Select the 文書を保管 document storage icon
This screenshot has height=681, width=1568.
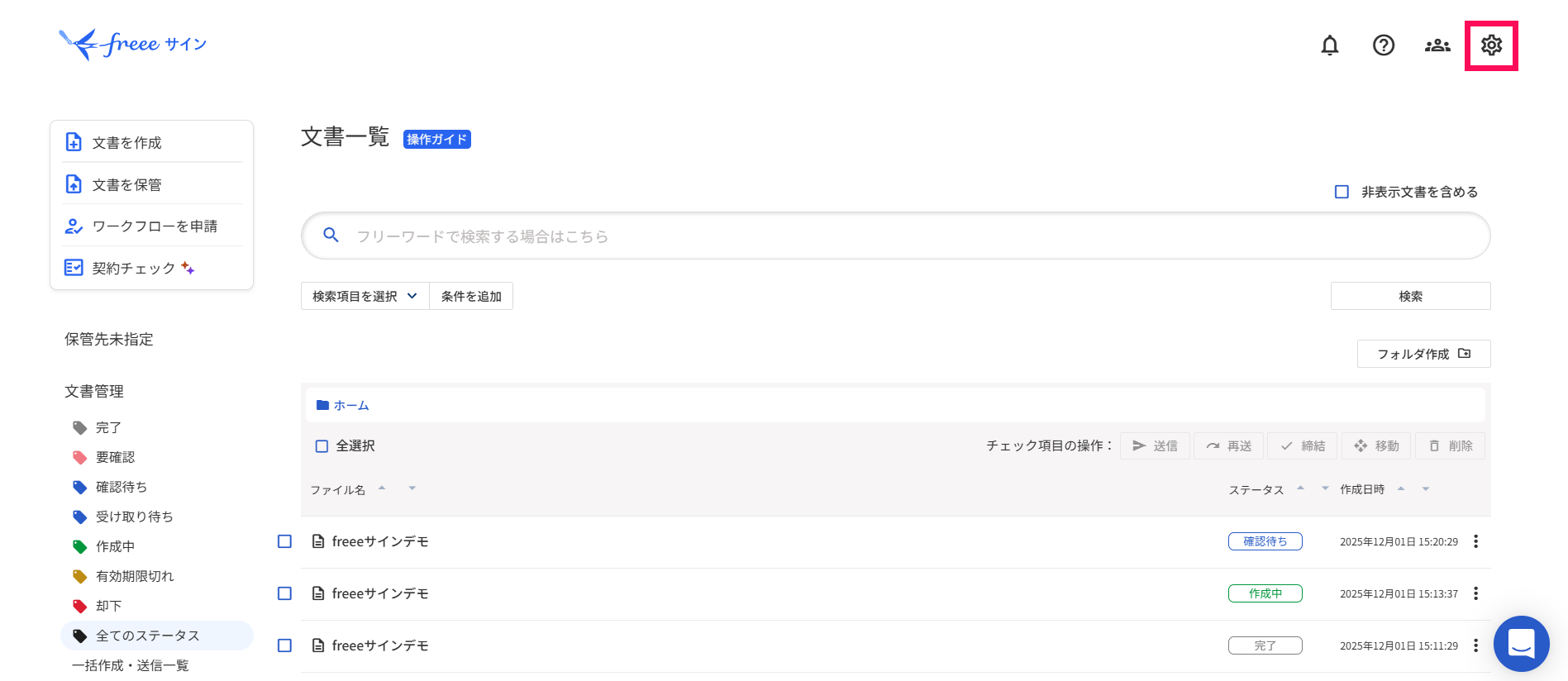(74, 183)
